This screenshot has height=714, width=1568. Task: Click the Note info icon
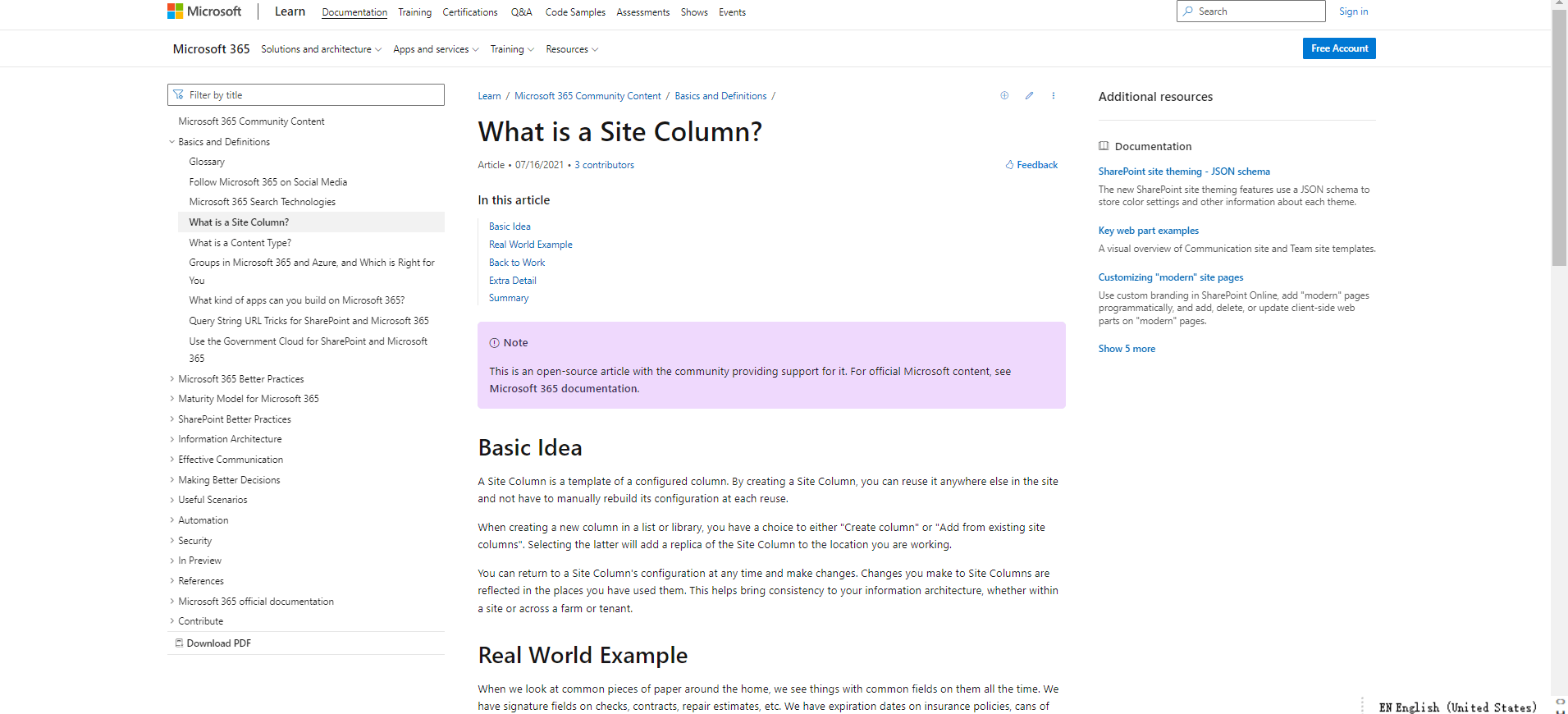pos(495,343)
